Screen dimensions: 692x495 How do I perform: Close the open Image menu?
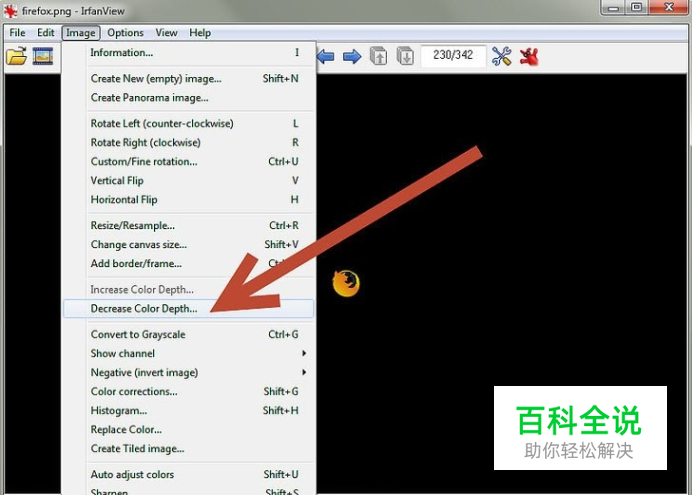(x=81, y=33)
